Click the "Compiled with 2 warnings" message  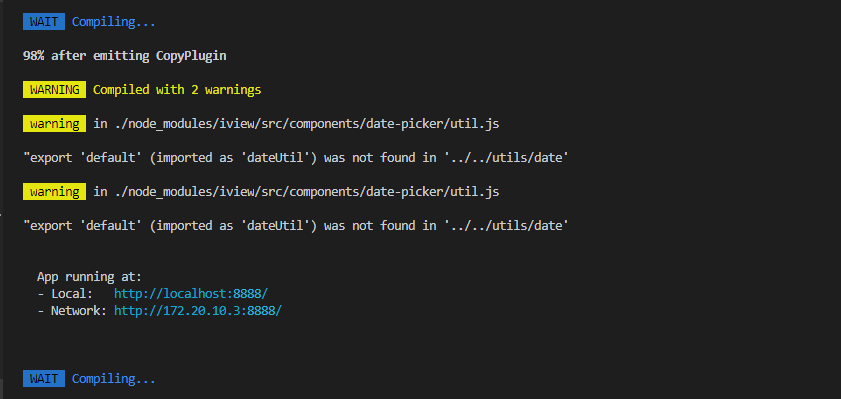pyautogui.click(x=177, y=90)
